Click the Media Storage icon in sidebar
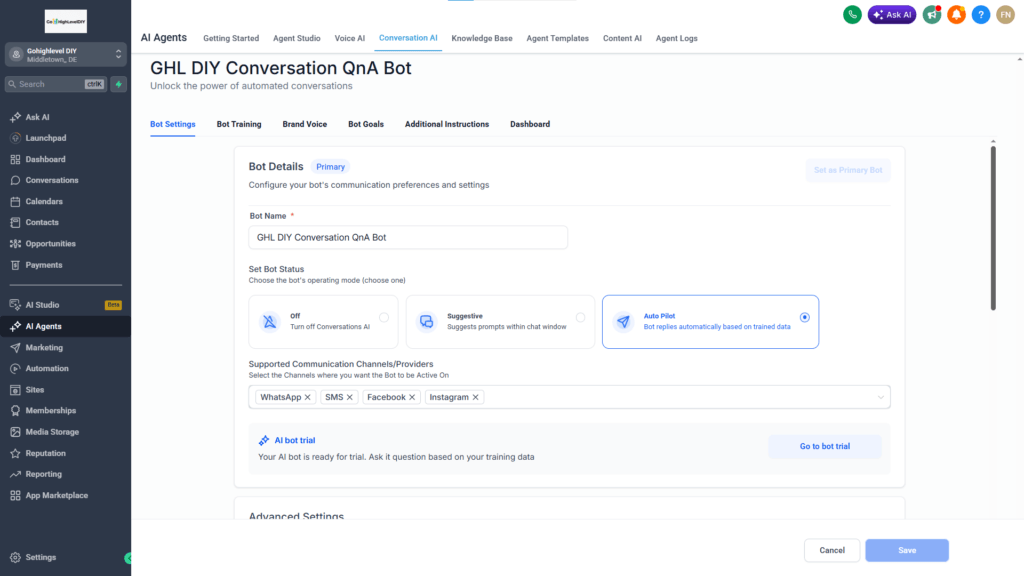The image size is (1024, 576). click(x=16, y=432)
